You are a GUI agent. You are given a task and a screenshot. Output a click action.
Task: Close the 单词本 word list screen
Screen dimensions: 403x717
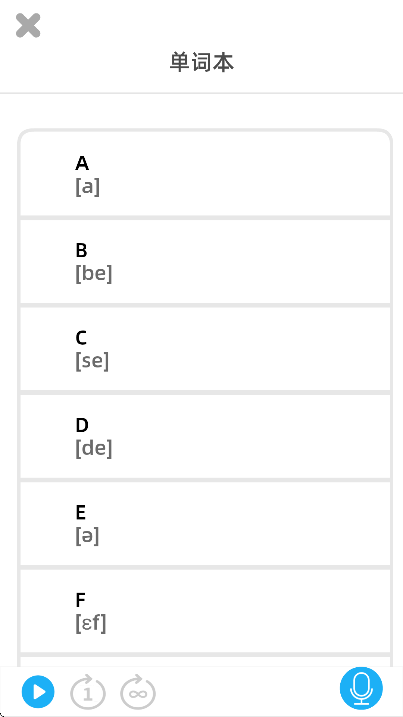pos(28,25)
